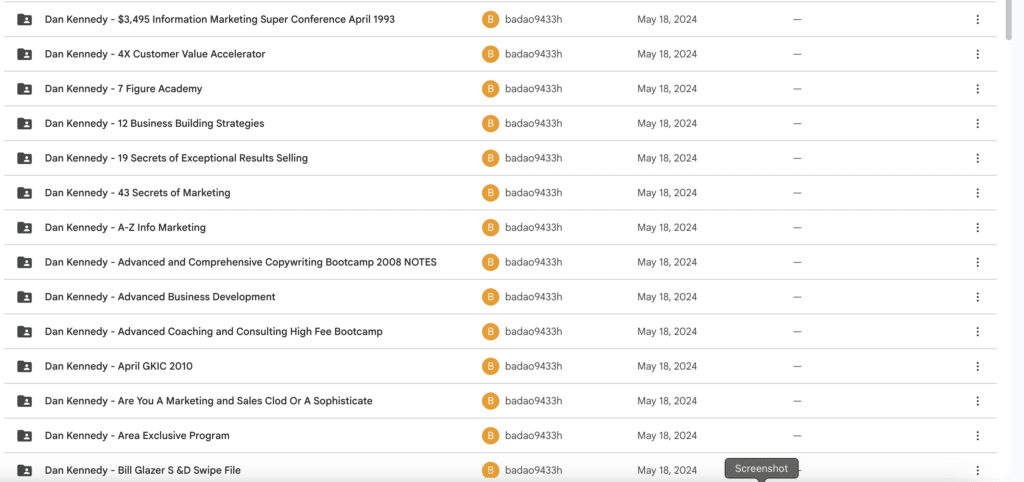Open more actions for 43 Secrets of Marketing

[977, 193]
